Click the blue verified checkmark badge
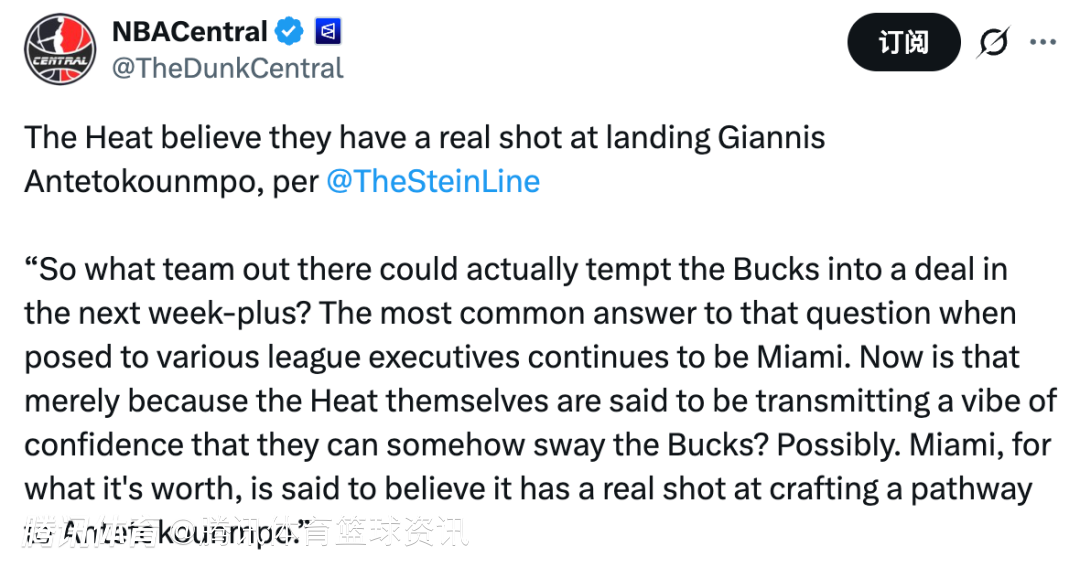Image resolution: width=1080 pixels, height=567 pixels. [x=290, y=32]
